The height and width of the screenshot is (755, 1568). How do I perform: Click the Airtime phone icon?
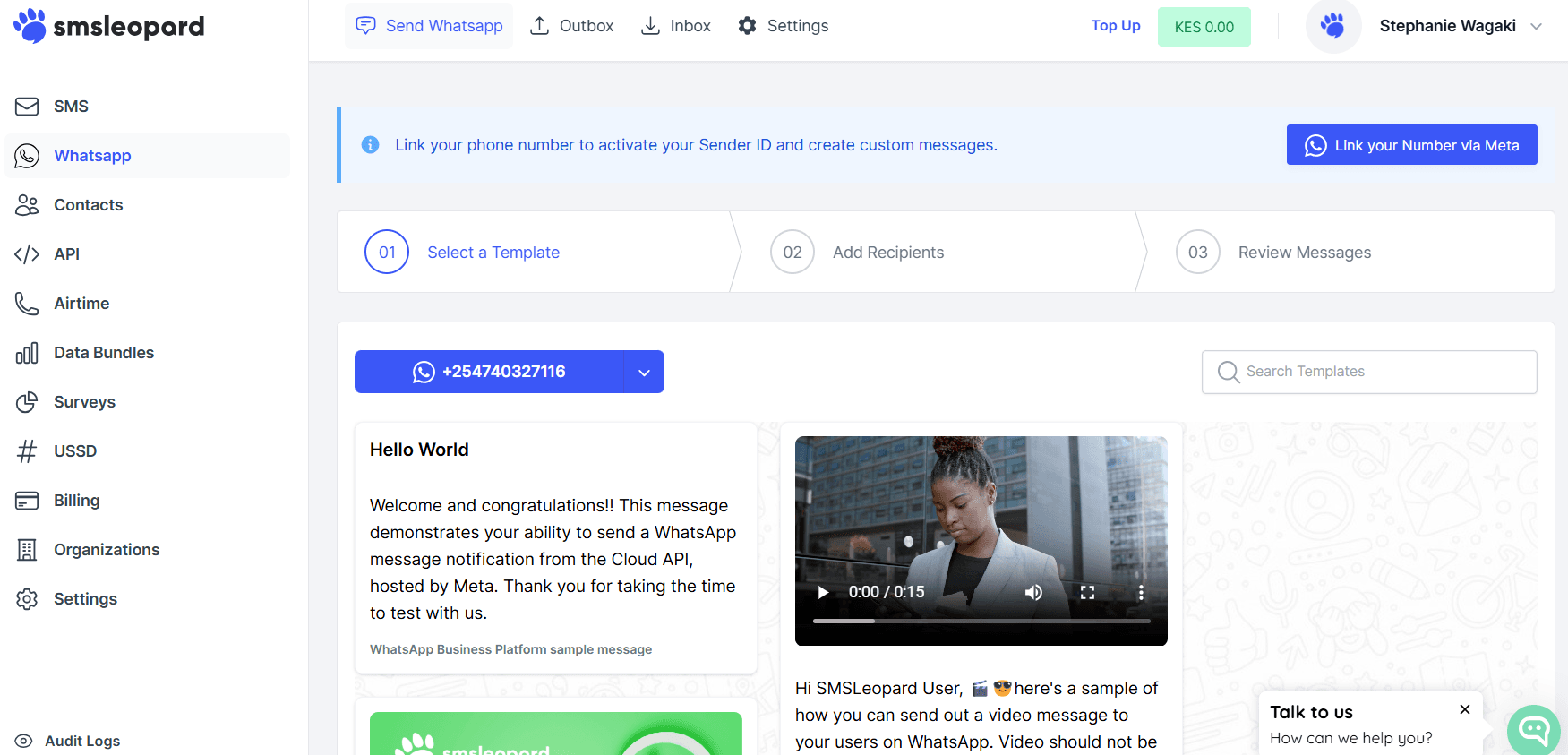[27, 304]
